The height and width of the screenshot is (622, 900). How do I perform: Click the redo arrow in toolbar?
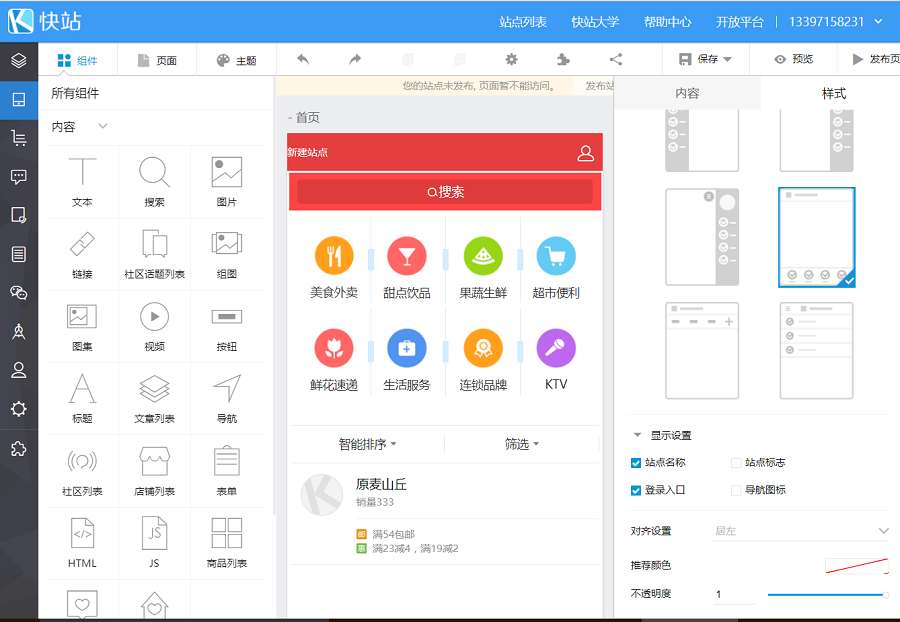[x=355, y=59]
